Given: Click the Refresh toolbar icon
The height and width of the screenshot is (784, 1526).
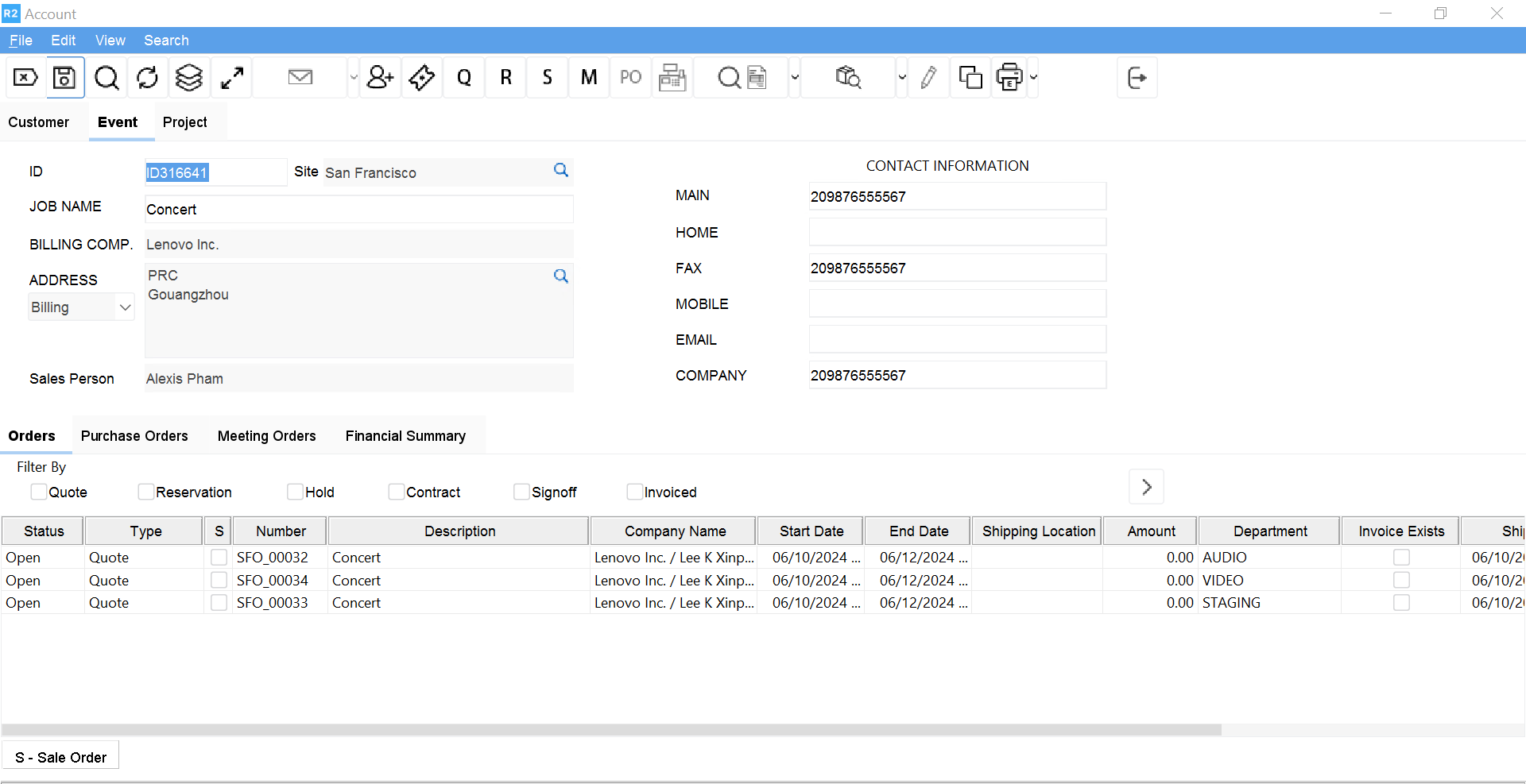Looking at the screenshot, I should [148, 78].
